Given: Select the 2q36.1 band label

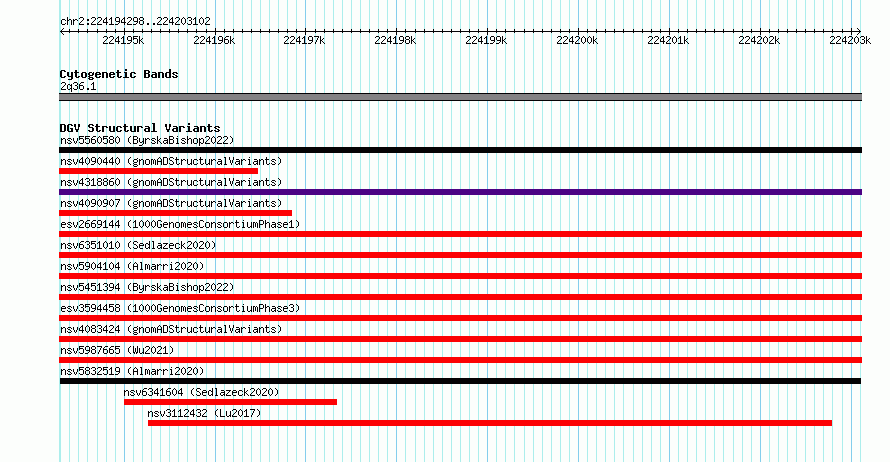Looking at the screenshot, I should coord(78,86).
